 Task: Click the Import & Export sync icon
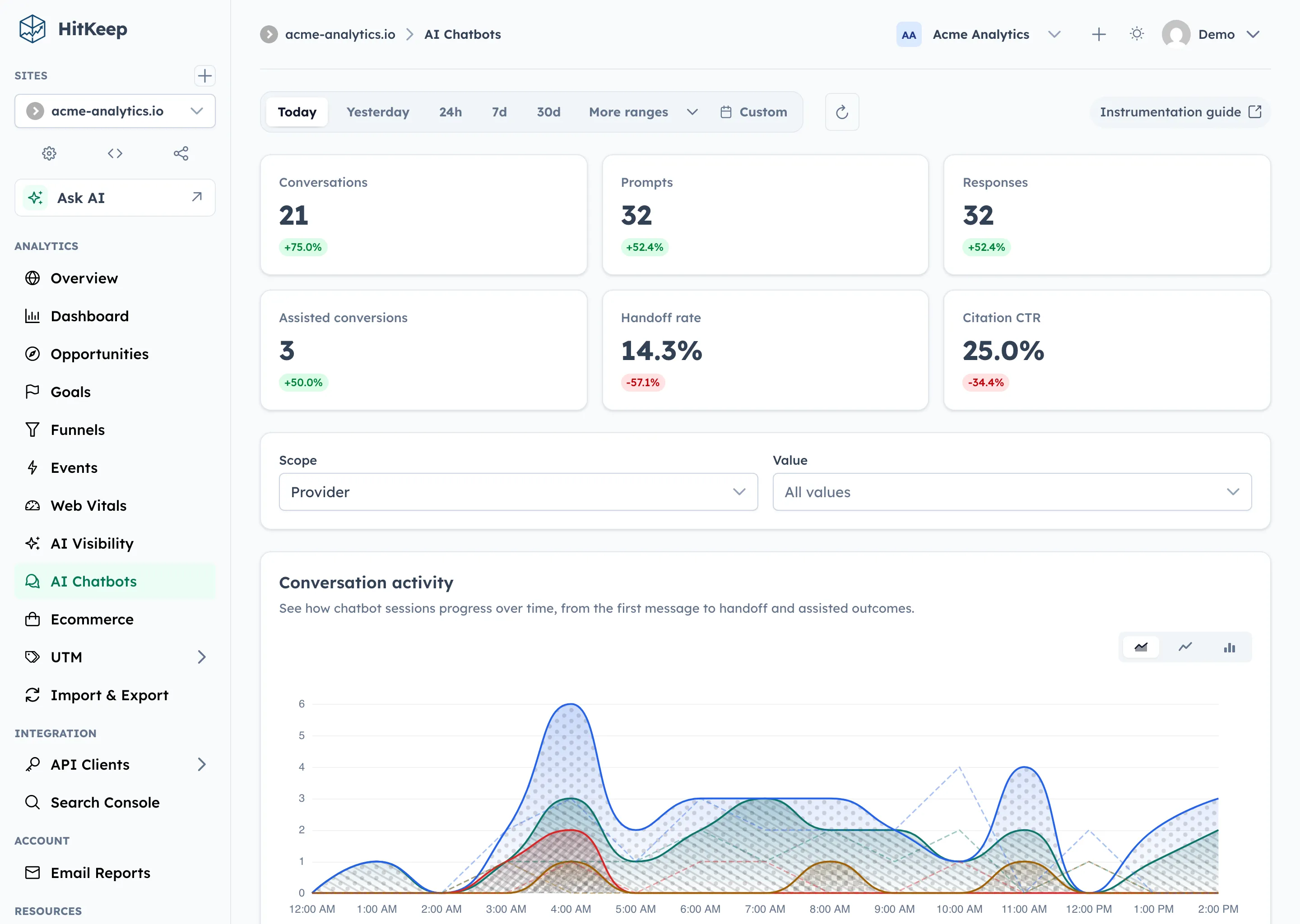[x=32, y=695]
